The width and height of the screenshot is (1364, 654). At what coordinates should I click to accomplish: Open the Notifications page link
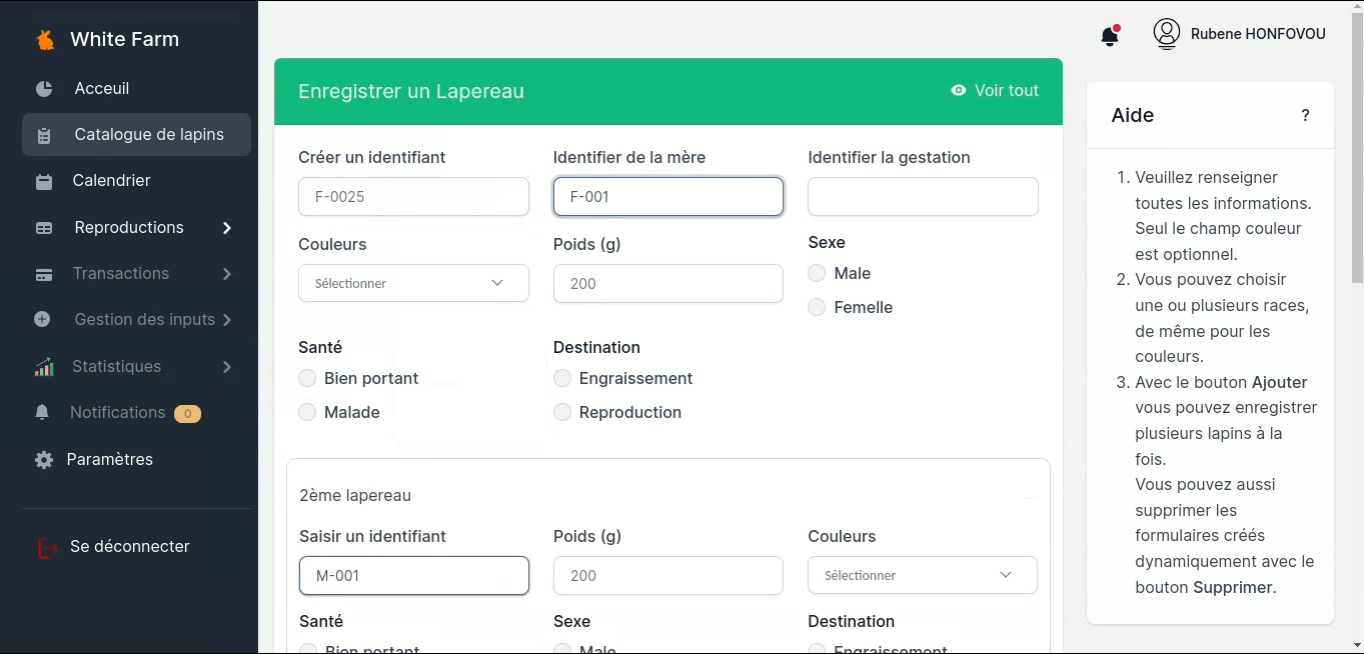(x=117, y=413)
